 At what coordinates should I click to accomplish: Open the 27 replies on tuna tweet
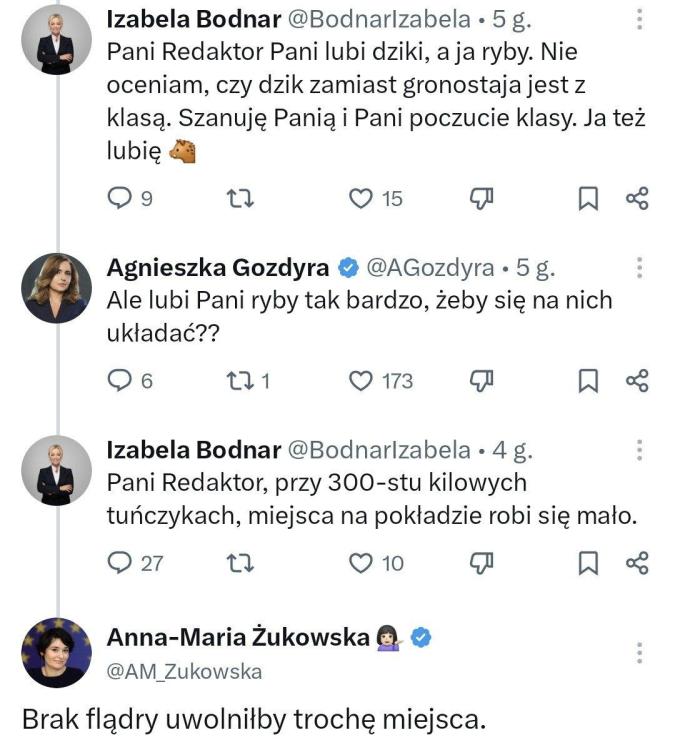click(x=135, y=563)
